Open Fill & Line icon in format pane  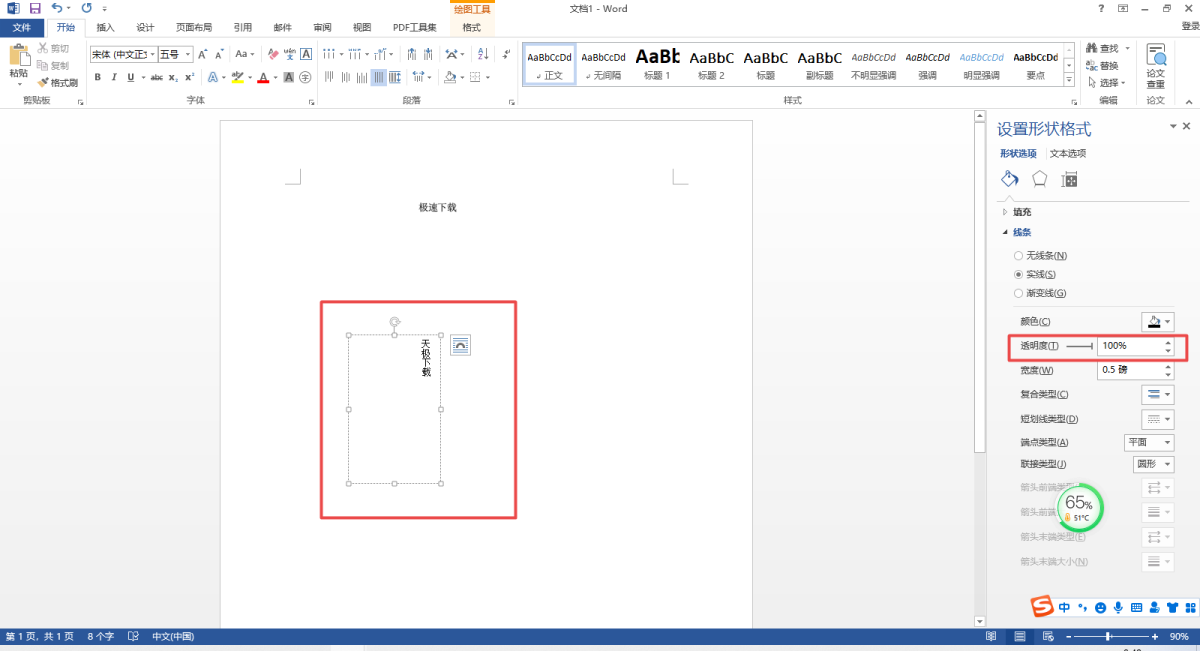pos(1009,179)
